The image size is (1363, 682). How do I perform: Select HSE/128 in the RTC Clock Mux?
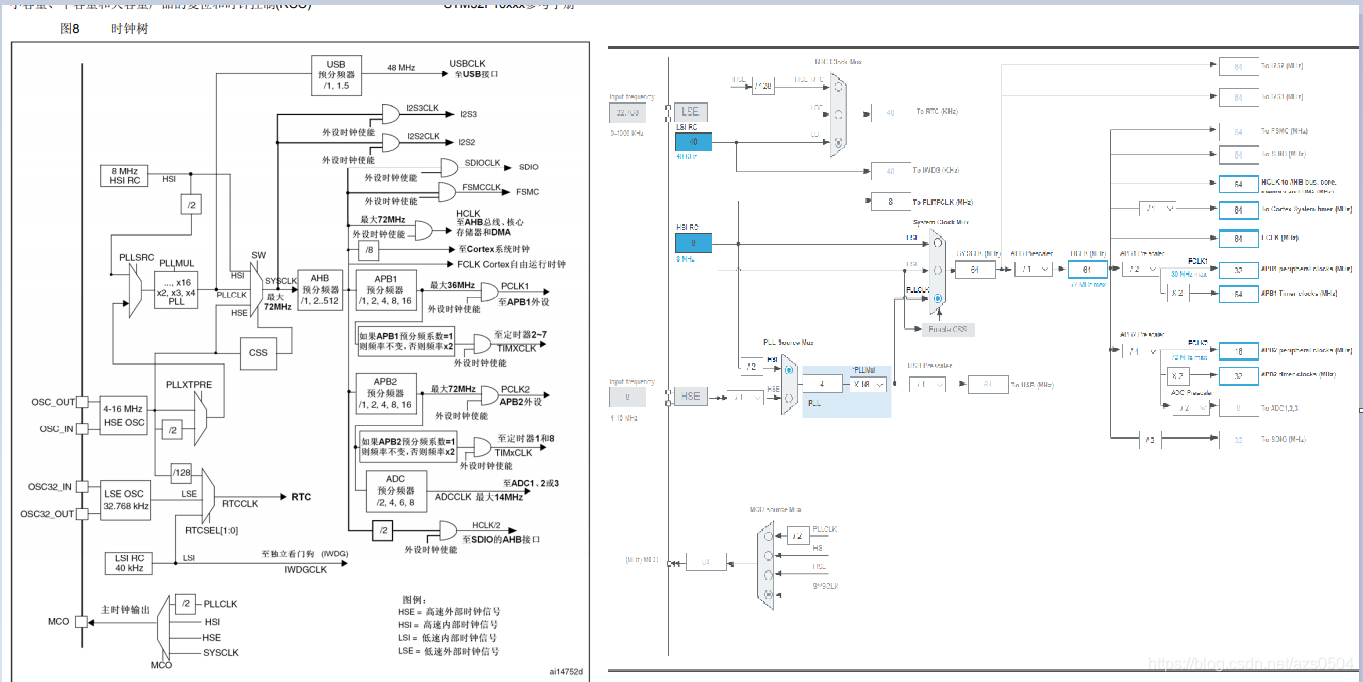[x=839, y=86]
